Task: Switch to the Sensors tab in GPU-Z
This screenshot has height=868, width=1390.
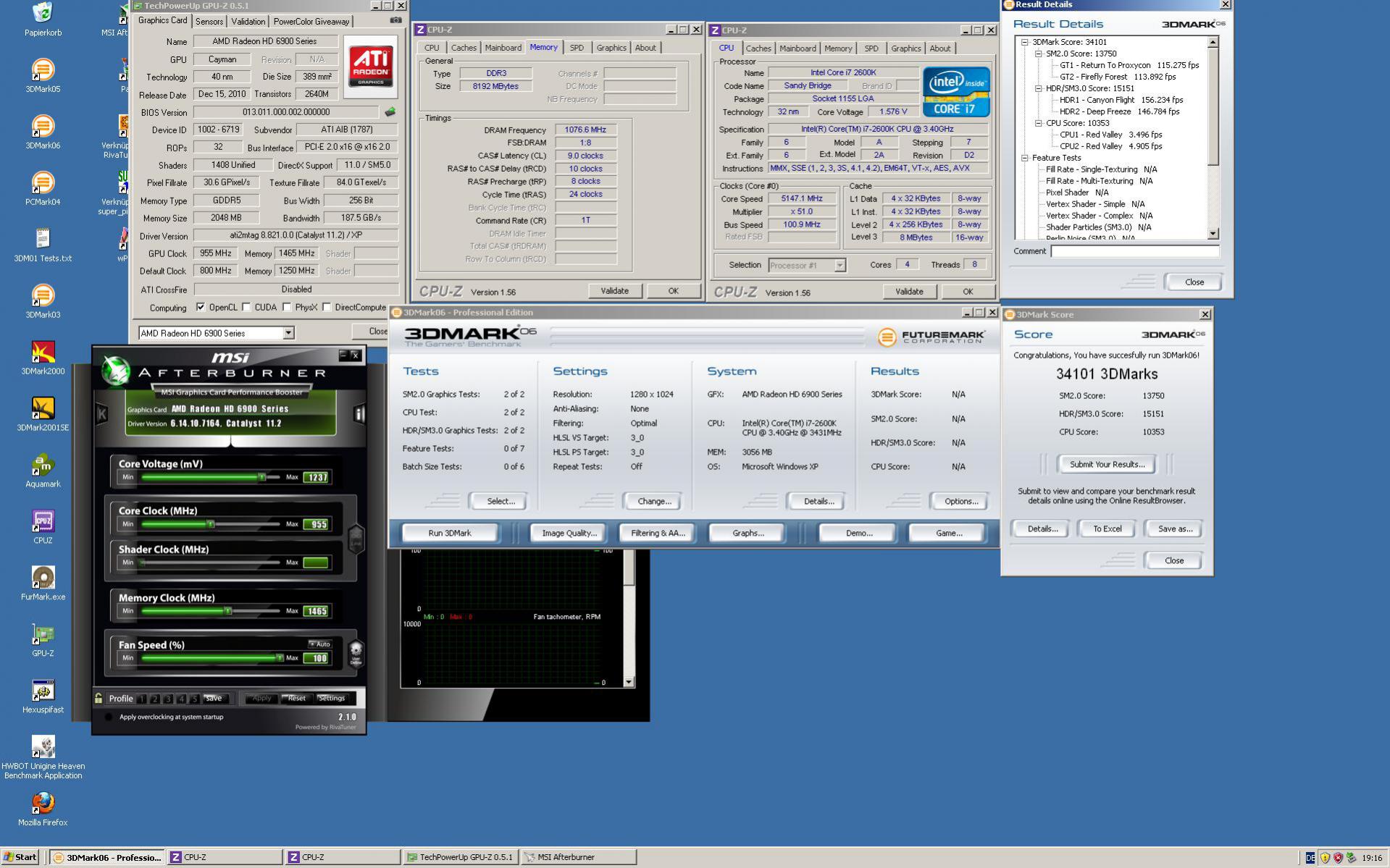Action: (209, 22)
